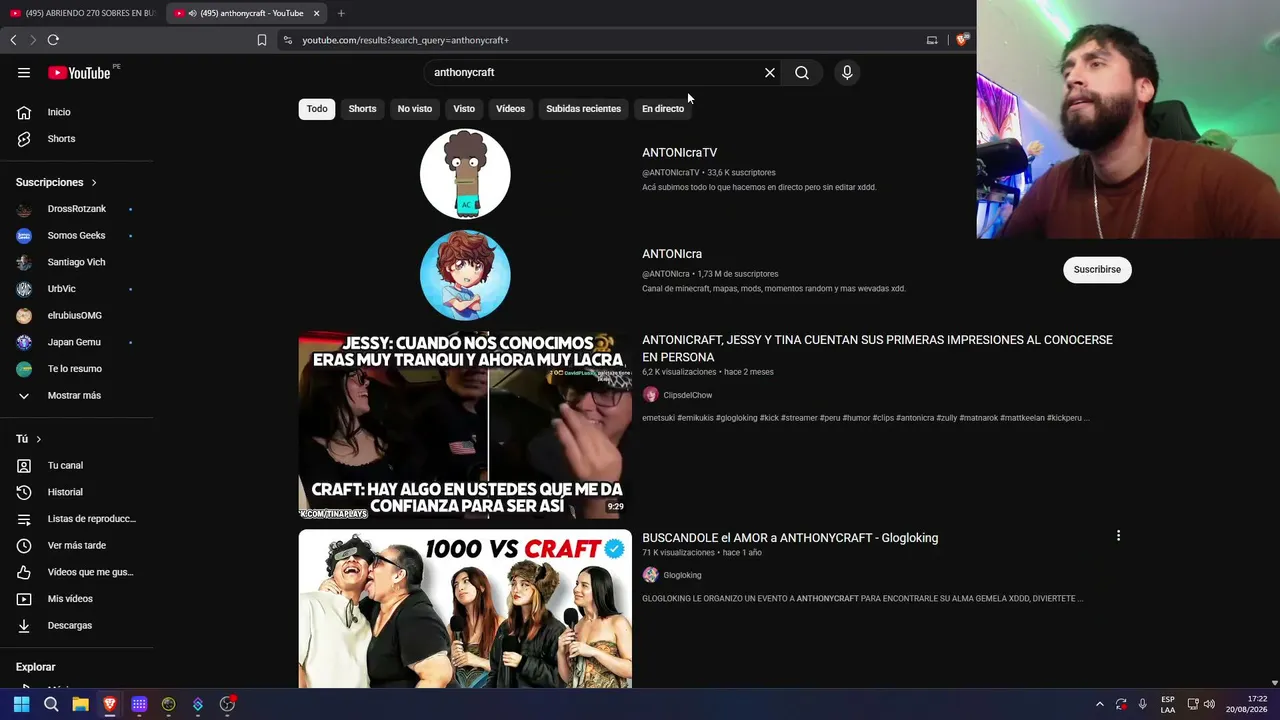Open ANTONIcra channel avatar
The image size is (1280, 720).
tap(465, 275)
